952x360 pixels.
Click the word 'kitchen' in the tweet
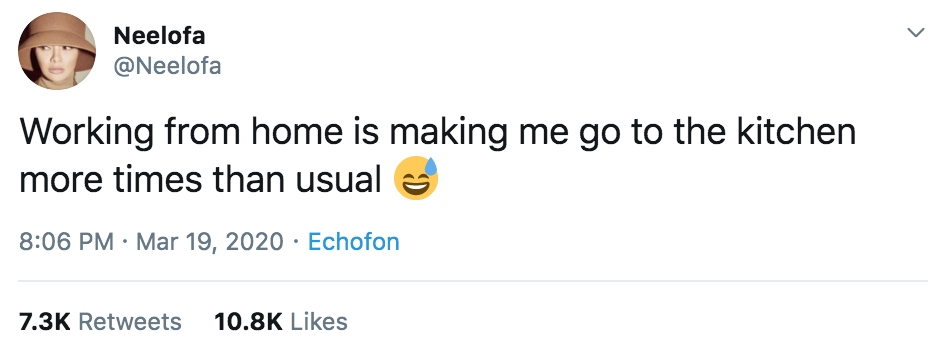pyautogui.click(x=797, y=131)
